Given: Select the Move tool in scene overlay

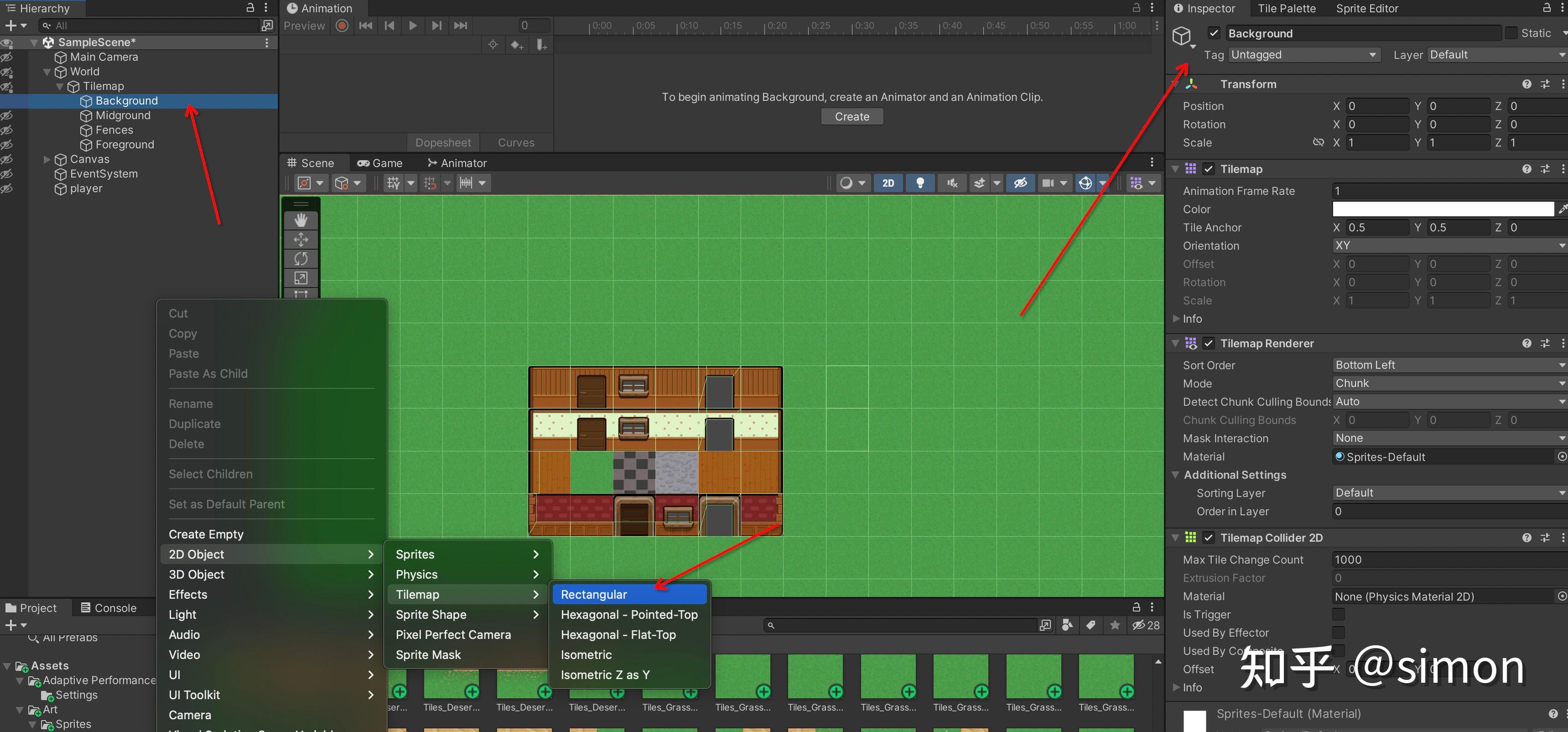Looking at the screenshot, I should 301,239.
